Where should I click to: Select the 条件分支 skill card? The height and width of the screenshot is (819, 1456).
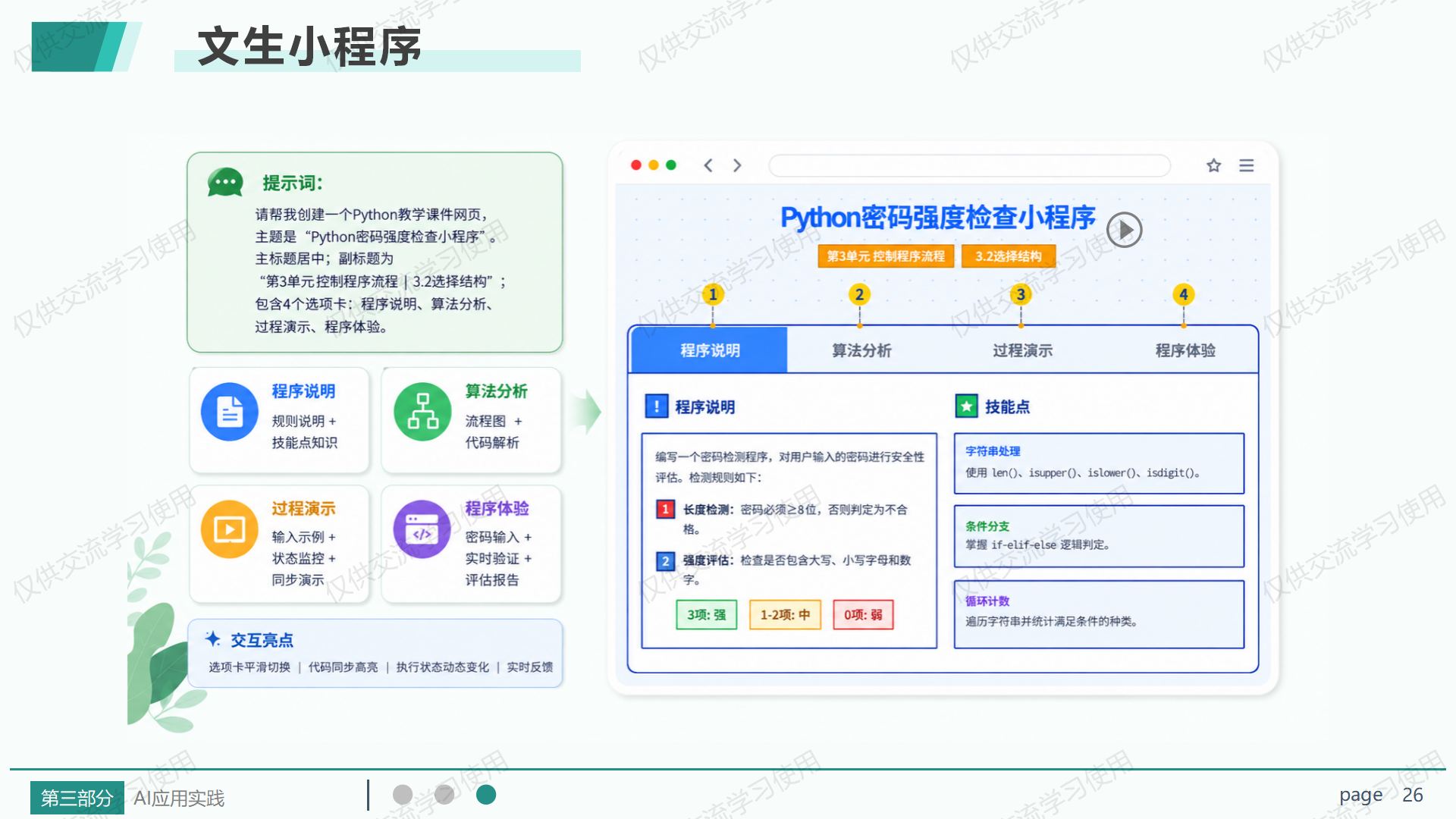point(1099,536)
